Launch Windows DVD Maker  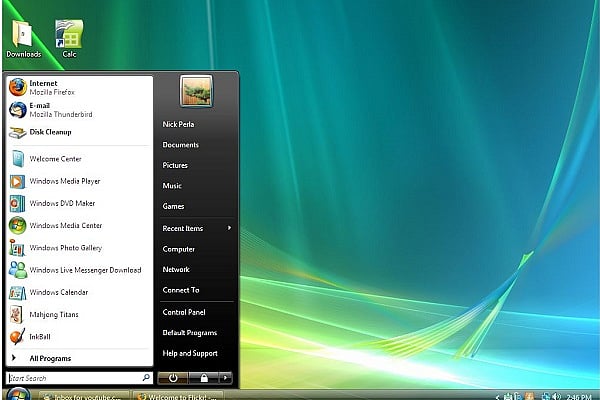coord(60,203)
